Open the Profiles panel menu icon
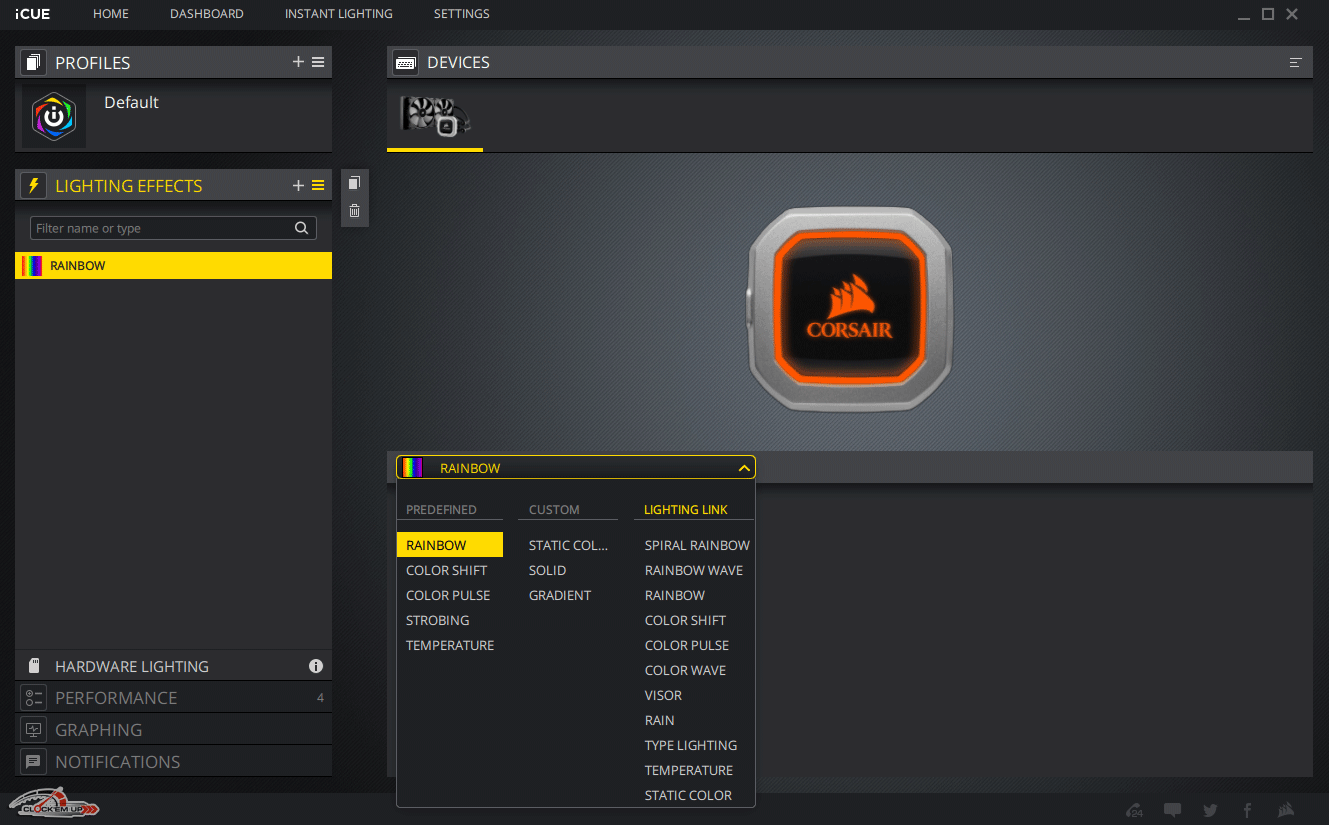The height and width of the screenshot is (825, 1329). [318, 62]
